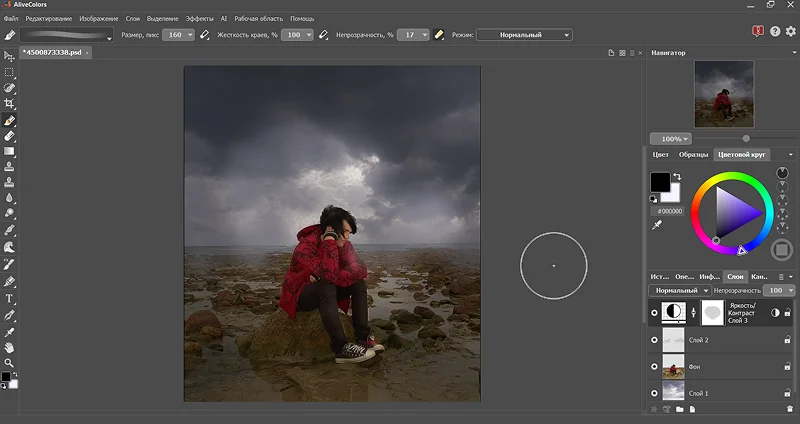Open the brush preset dropdown
800x424 pixels.
pos(109,38)
